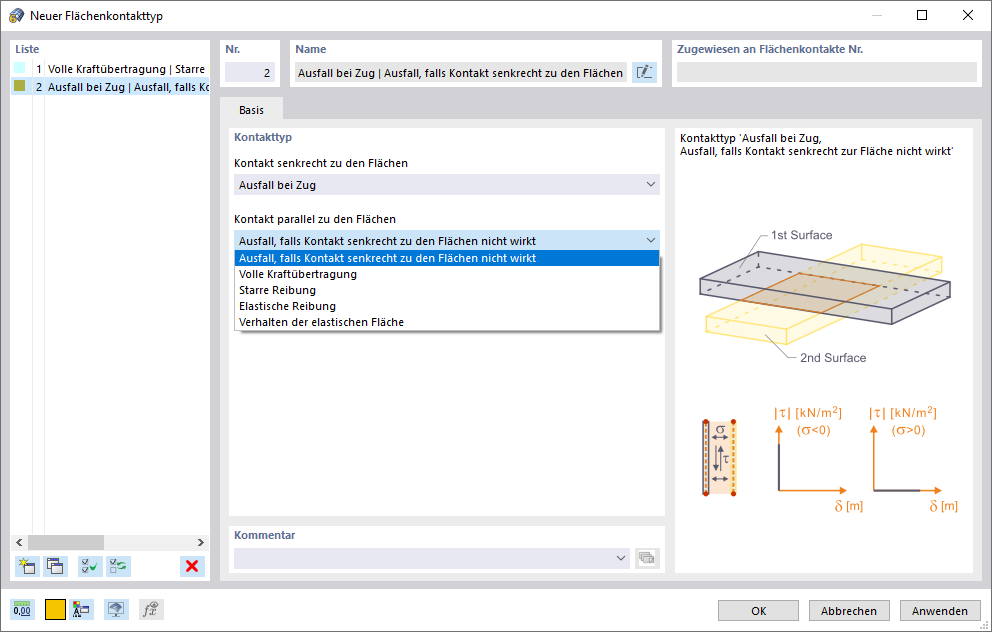The width and height of the screenshot is (992, 632).
Task: Click the app icon in title bar
Action: click(16, 15)
